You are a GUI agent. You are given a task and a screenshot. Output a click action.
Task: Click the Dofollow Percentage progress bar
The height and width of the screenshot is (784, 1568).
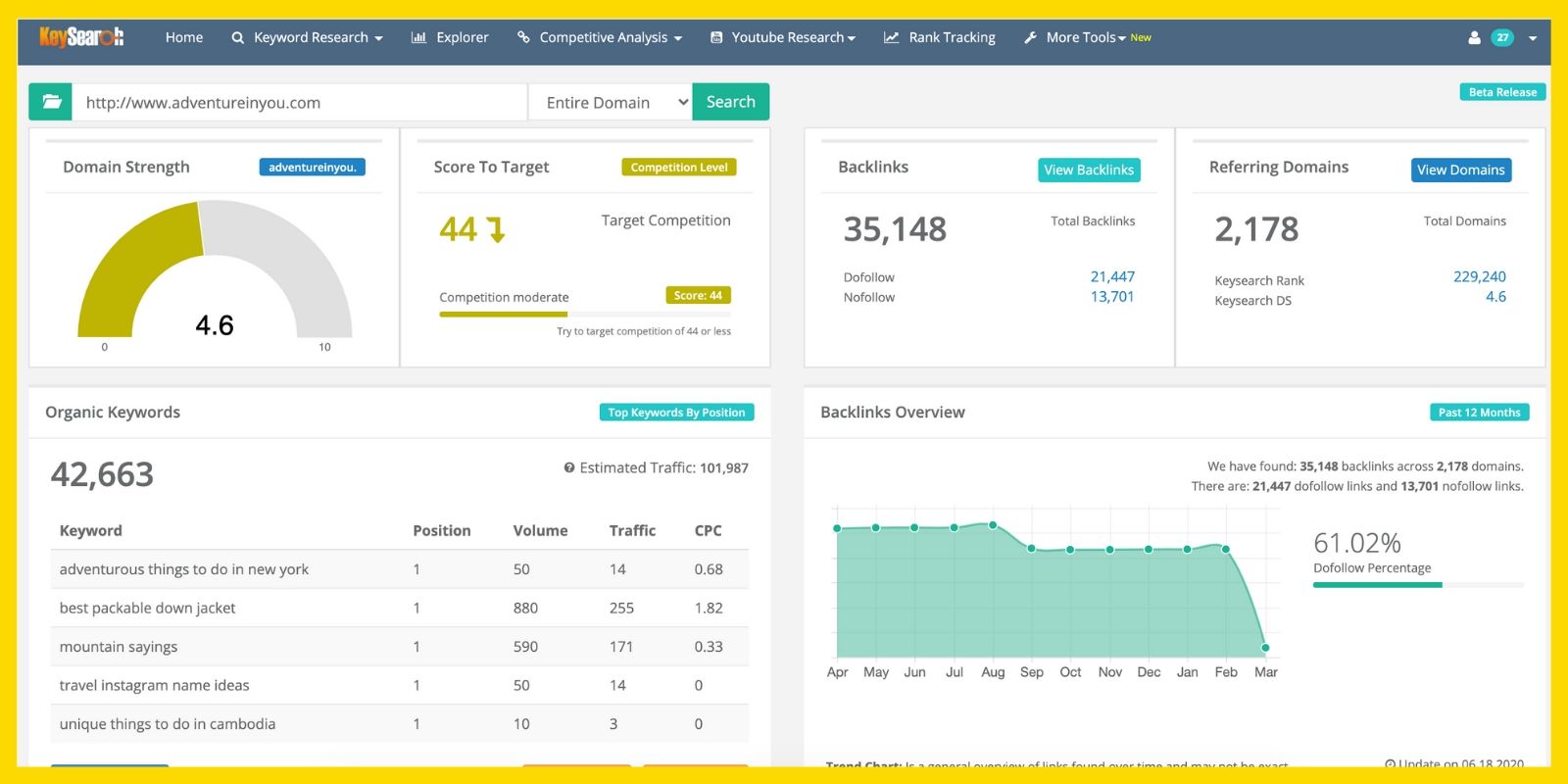(1418, 585)
